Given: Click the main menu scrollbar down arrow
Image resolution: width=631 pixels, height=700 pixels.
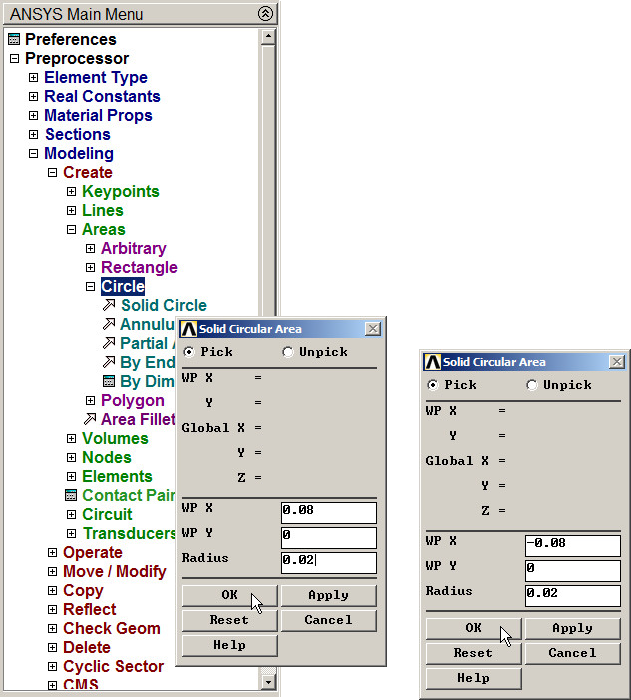Looking at the screenshot, I should (x=267, y=682).
